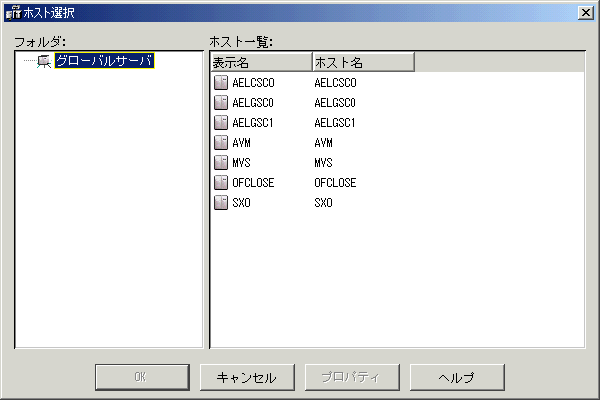Click the host icon beside AELCSC0
This screenshot has height=400, width=600.
tap(221, 83)
